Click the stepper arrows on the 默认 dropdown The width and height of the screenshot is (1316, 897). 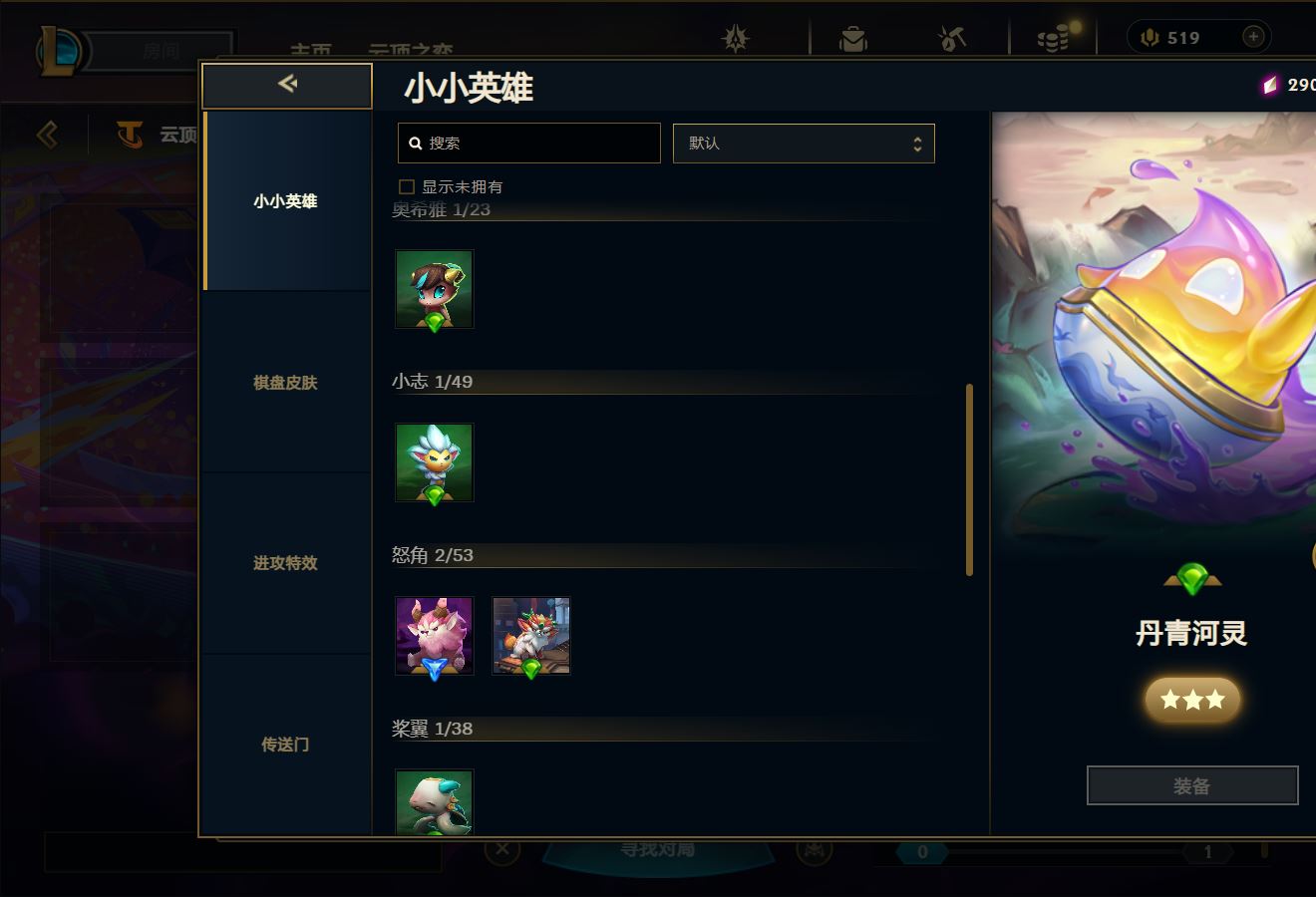point(917,145)
